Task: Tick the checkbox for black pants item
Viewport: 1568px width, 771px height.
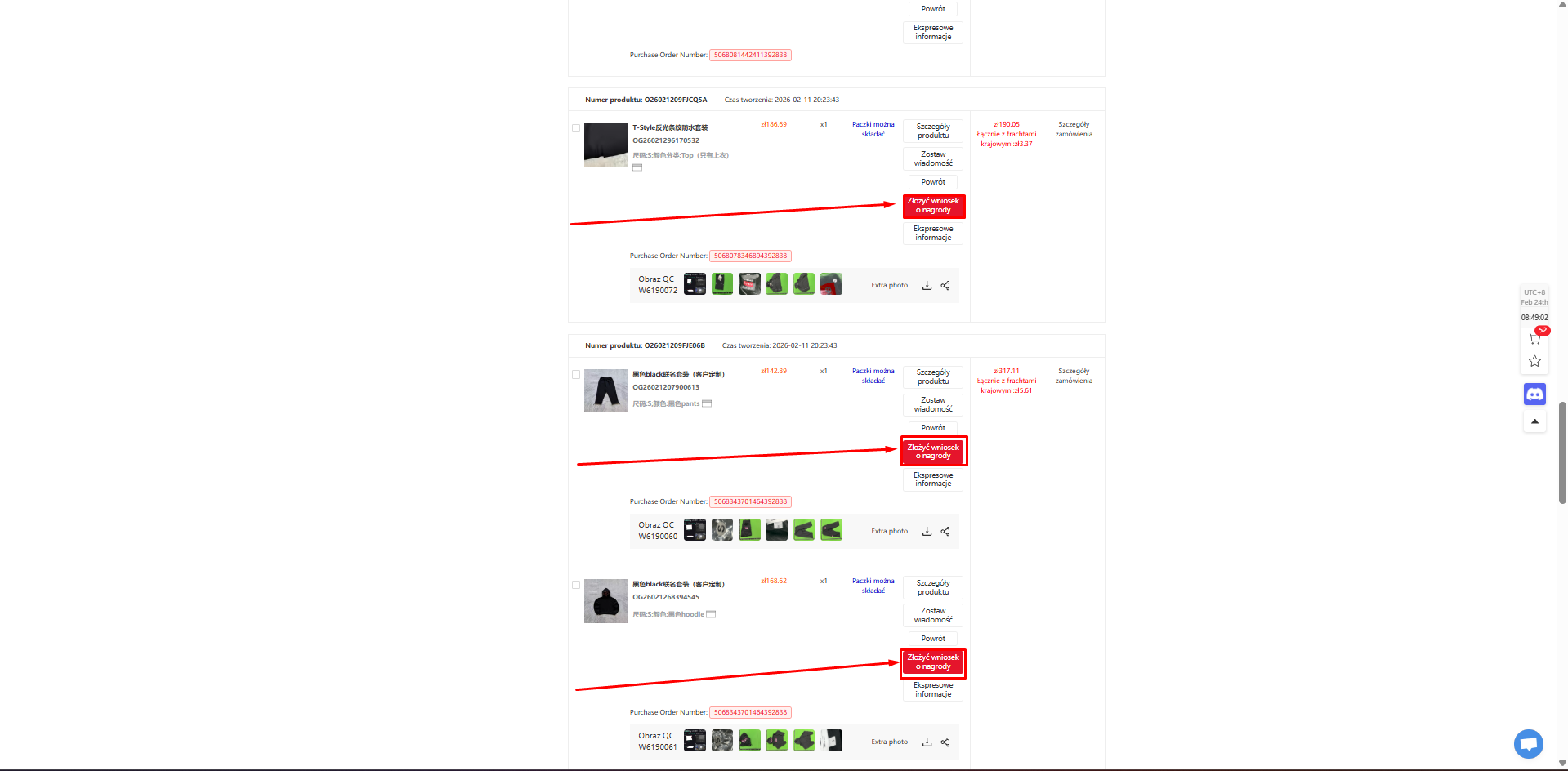Action: (x=576, y=375)
